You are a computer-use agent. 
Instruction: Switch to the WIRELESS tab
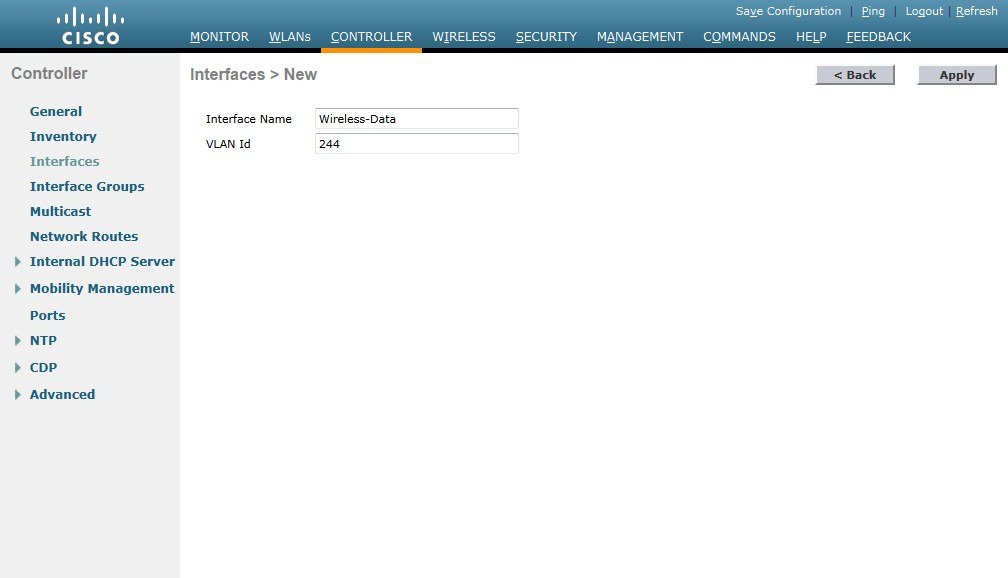coord(463,36)
